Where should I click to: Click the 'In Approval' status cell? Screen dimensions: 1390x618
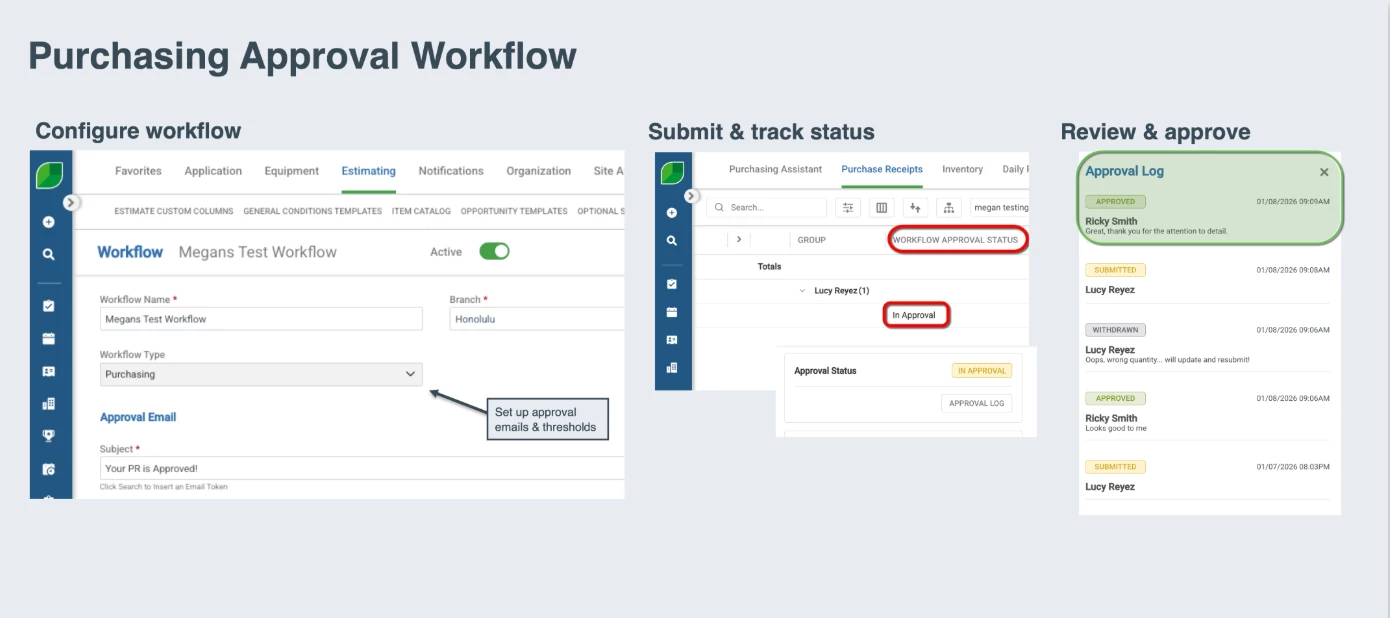(915, 315)
